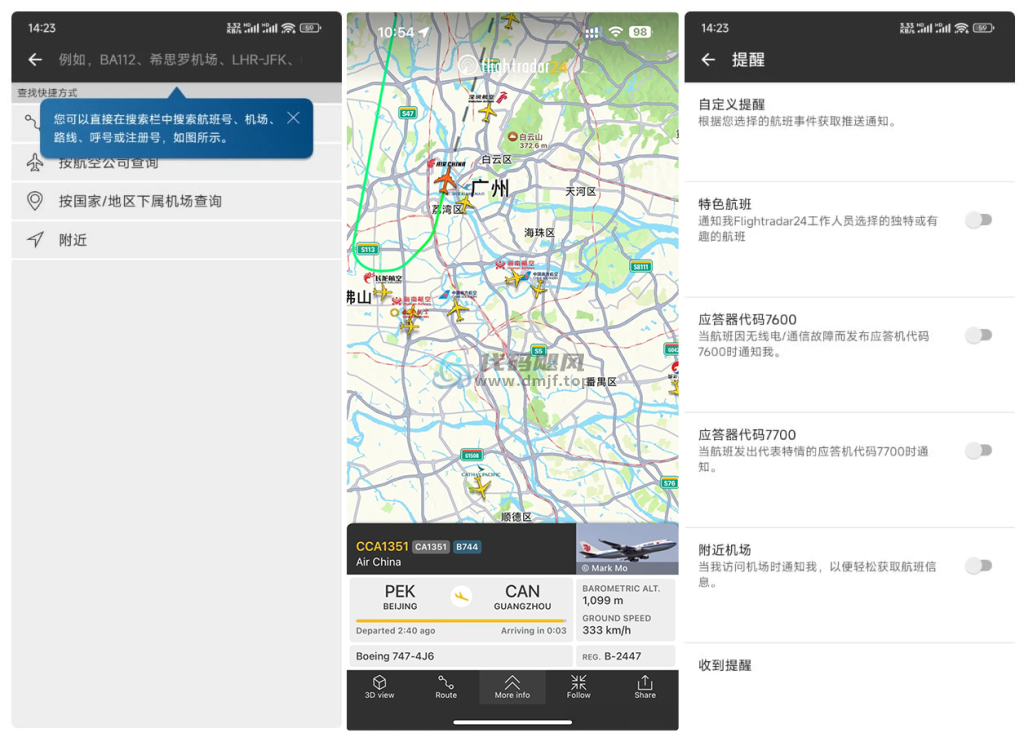Close the blue search tip bubble
The height and width of the screenshot is (742, 1024).
293,118
